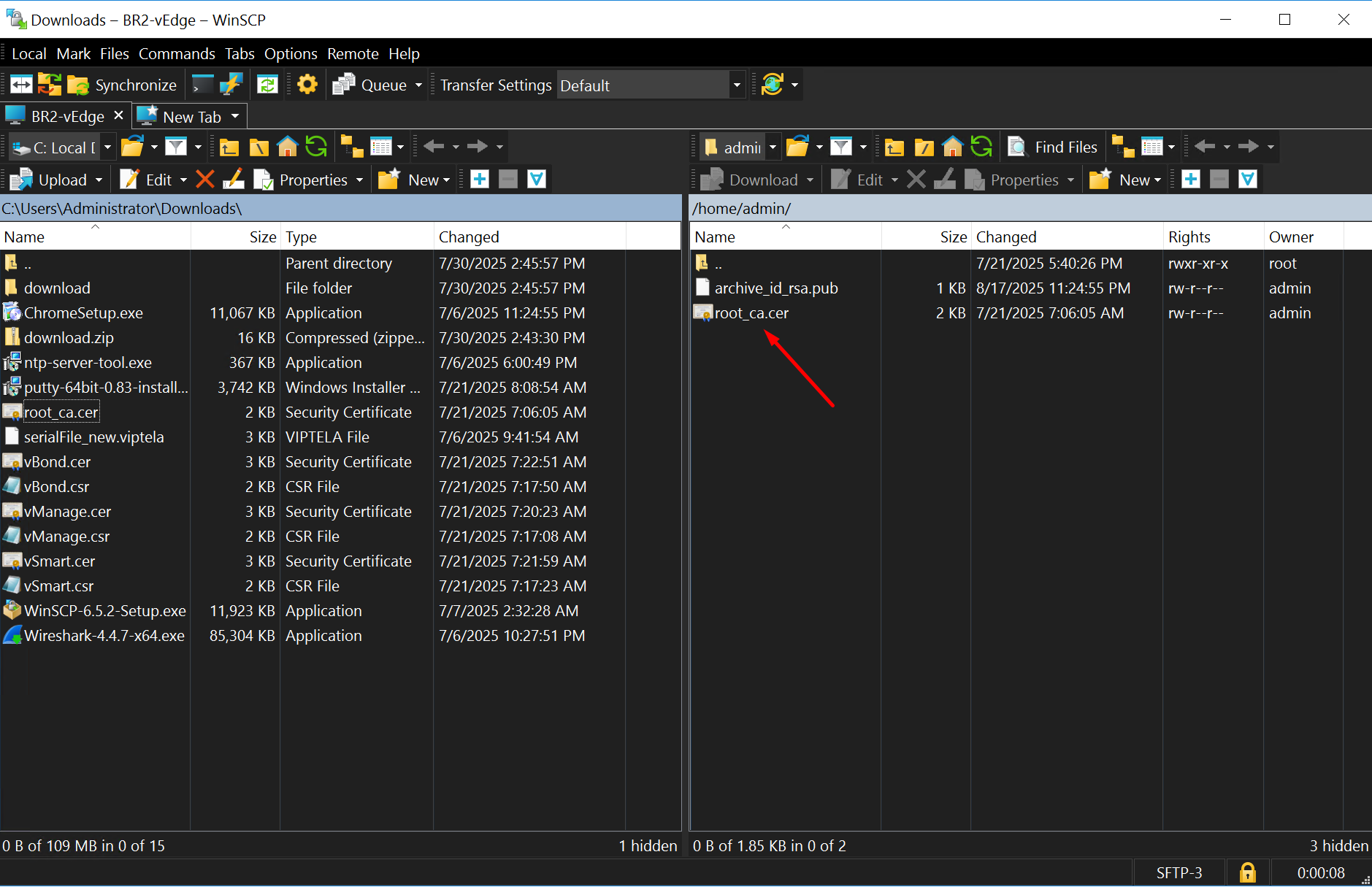This screenshot has width=1372, height=887.
Task: Go to parent directory in local panel
Action: point(229,147)
